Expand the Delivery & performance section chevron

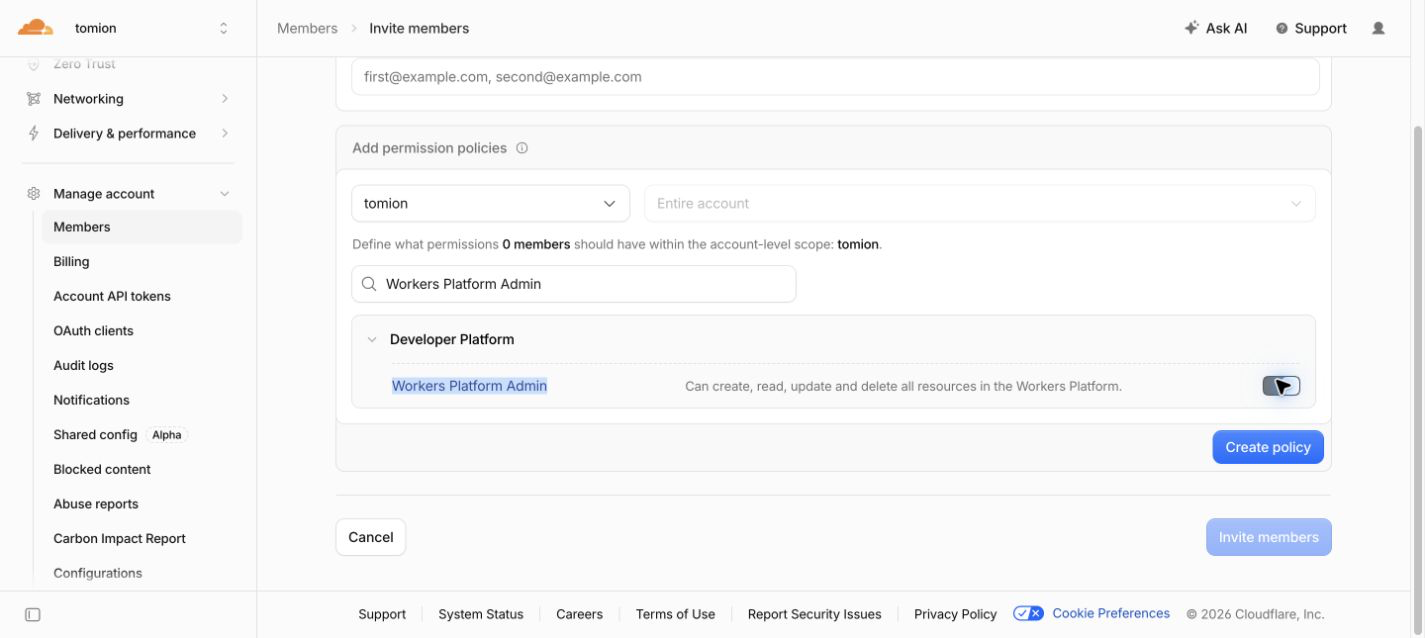(225, 133)
